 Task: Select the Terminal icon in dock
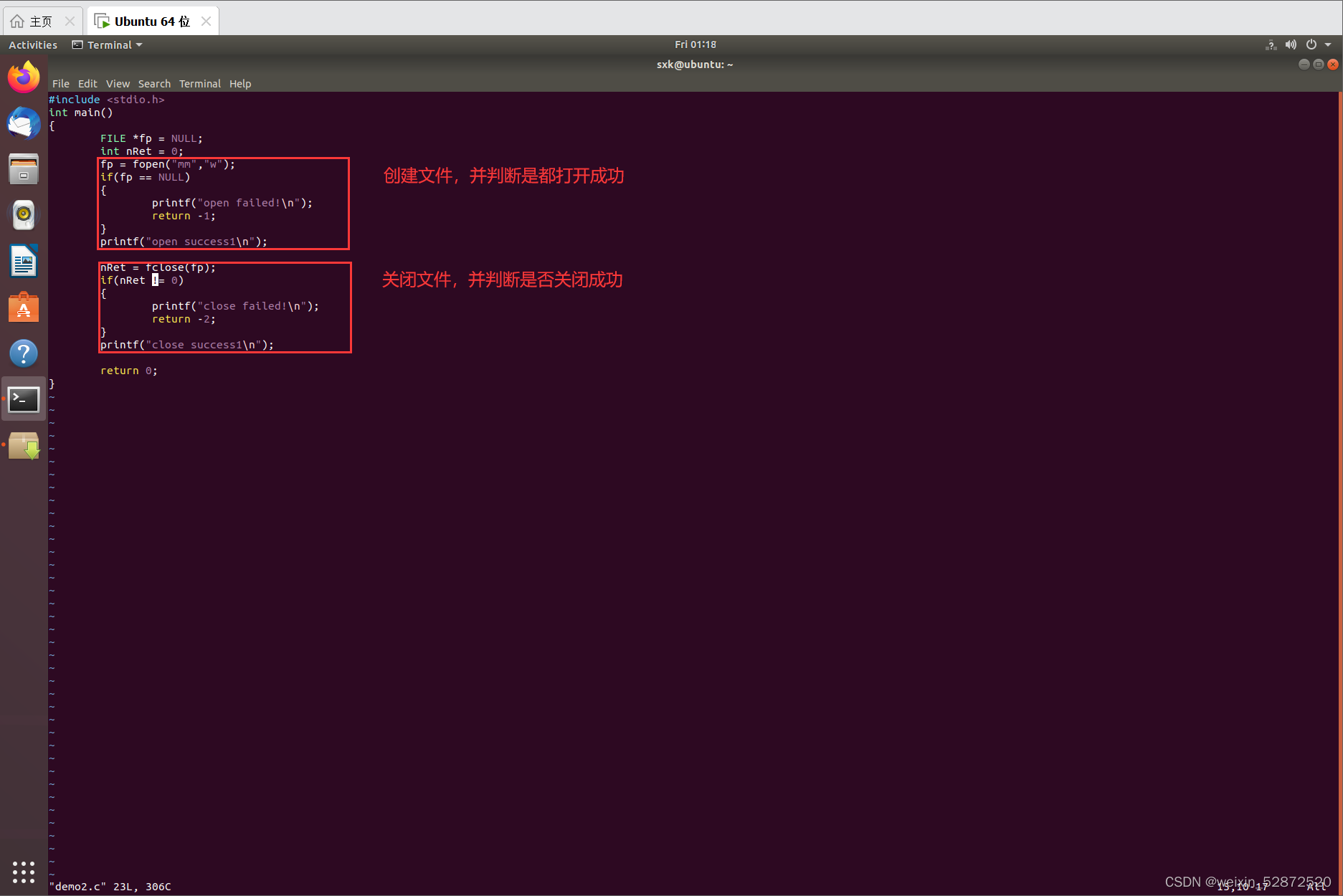coord(24,399)
